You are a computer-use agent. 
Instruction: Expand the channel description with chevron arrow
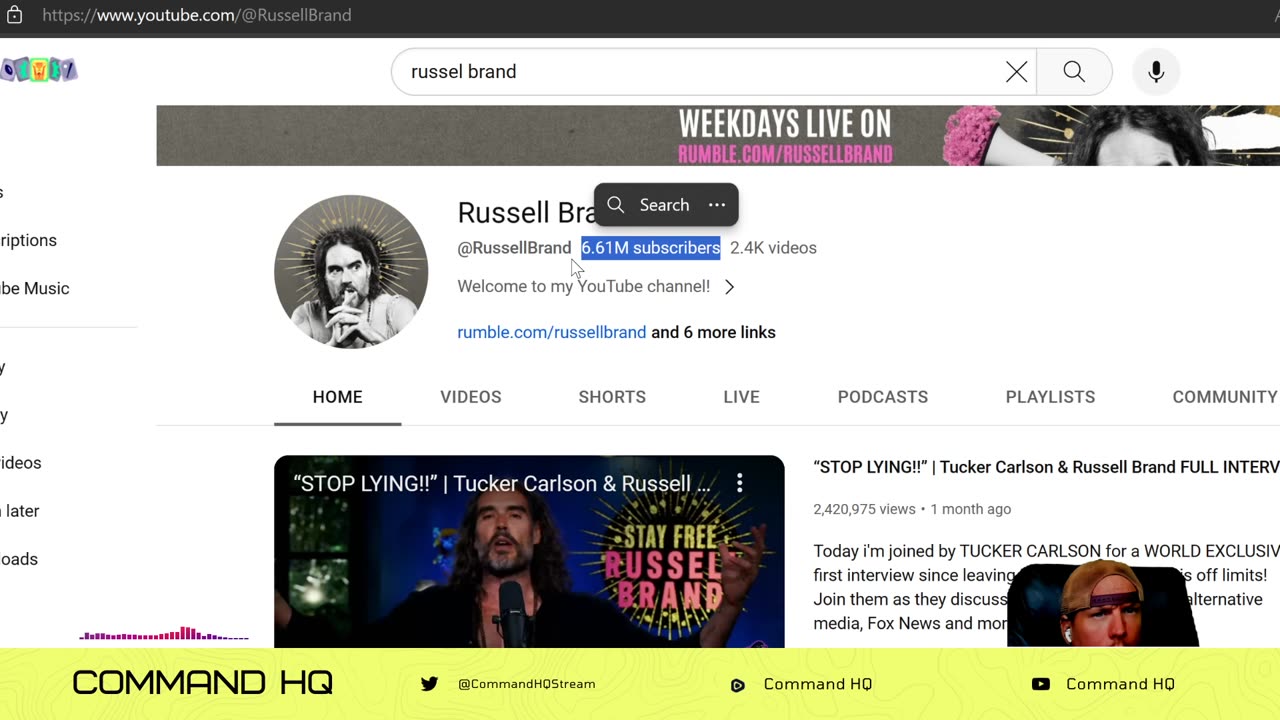point(729,287)
